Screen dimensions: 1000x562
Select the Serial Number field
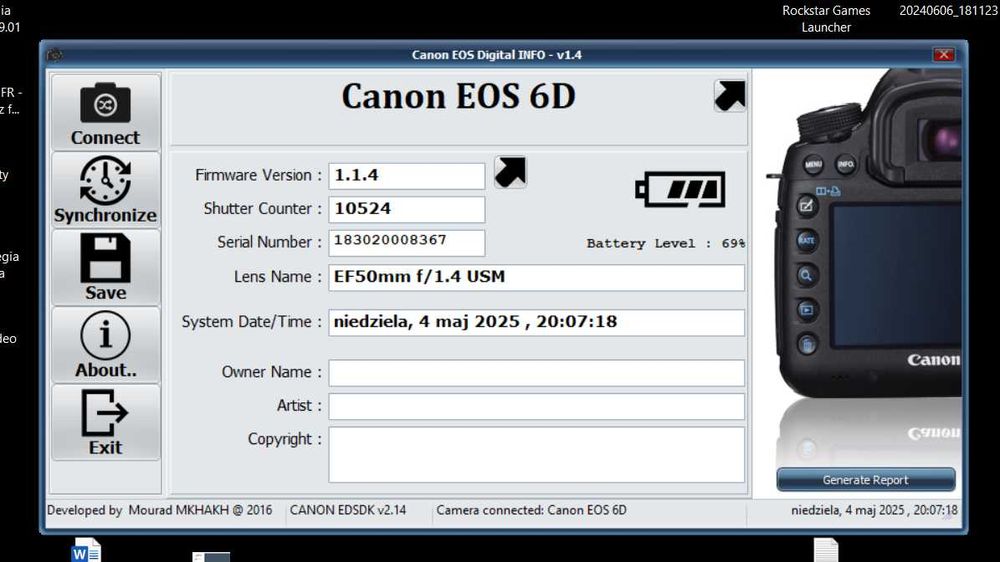coord(407,242)
